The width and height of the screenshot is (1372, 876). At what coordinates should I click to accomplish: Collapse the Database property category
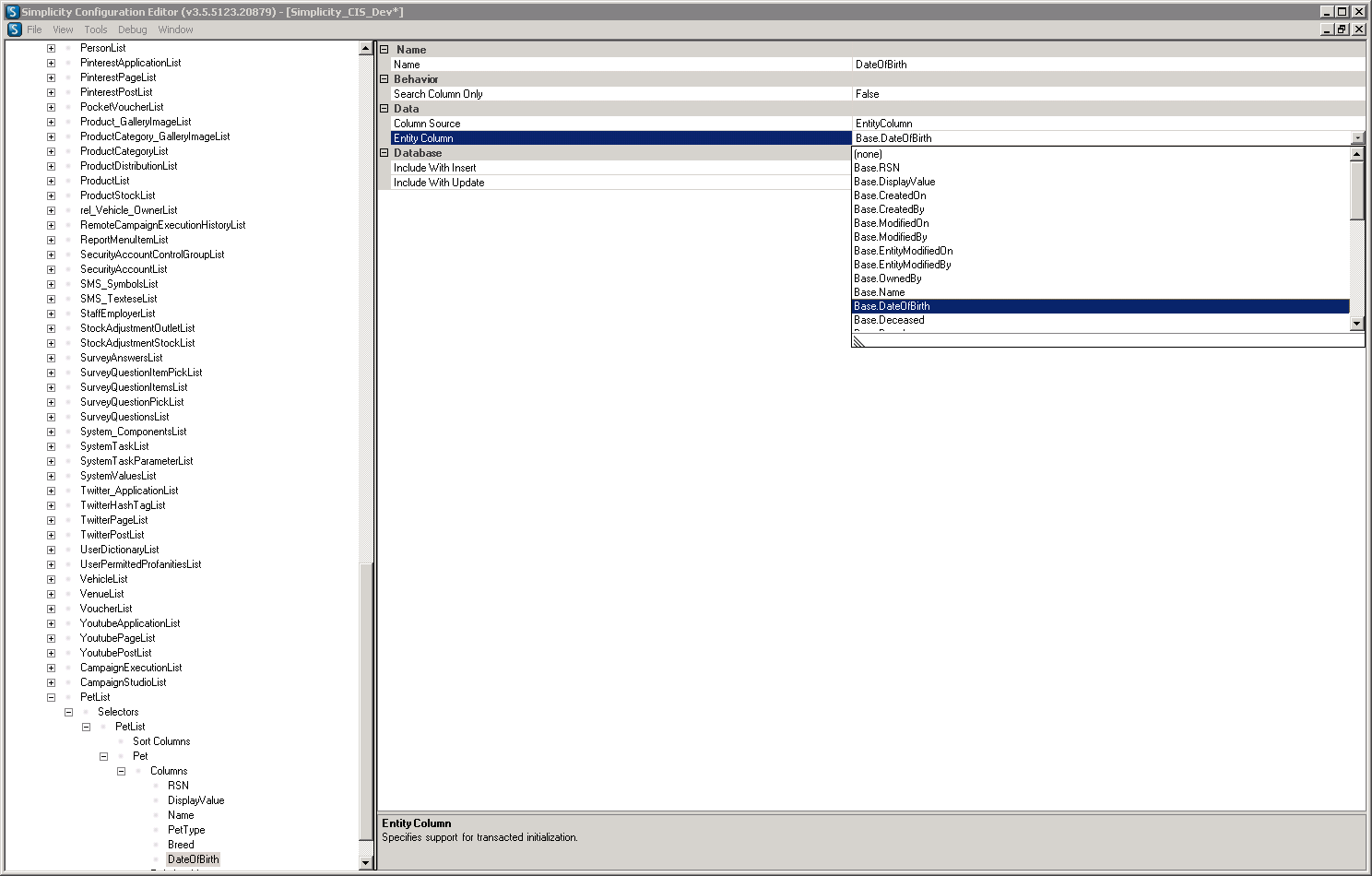pyautogui.click(x=384, y=153)
